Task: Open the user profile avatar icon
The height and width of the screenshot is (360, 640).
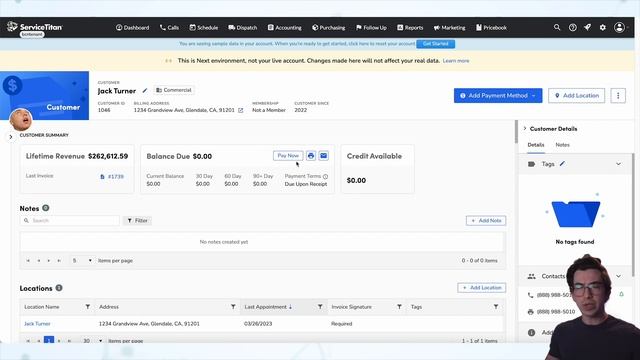Action: coord(619,27)
